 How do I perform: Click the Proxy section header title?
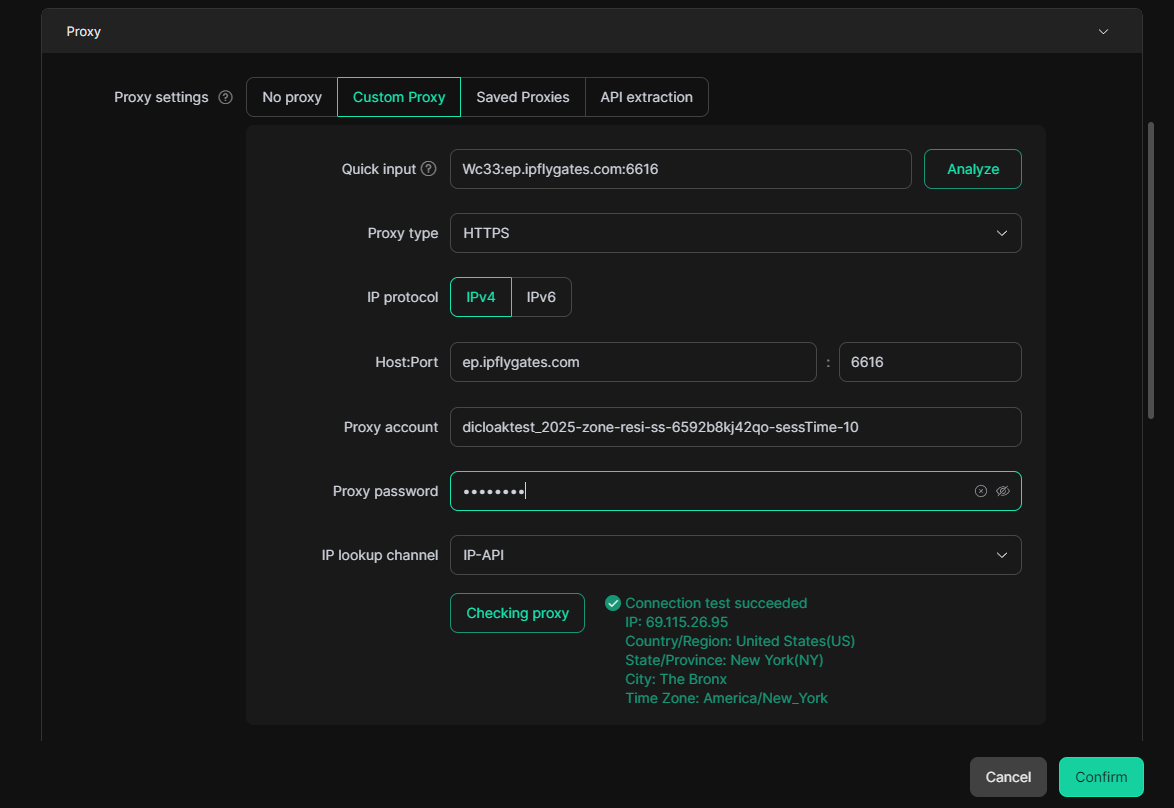(x=83, y=31)
